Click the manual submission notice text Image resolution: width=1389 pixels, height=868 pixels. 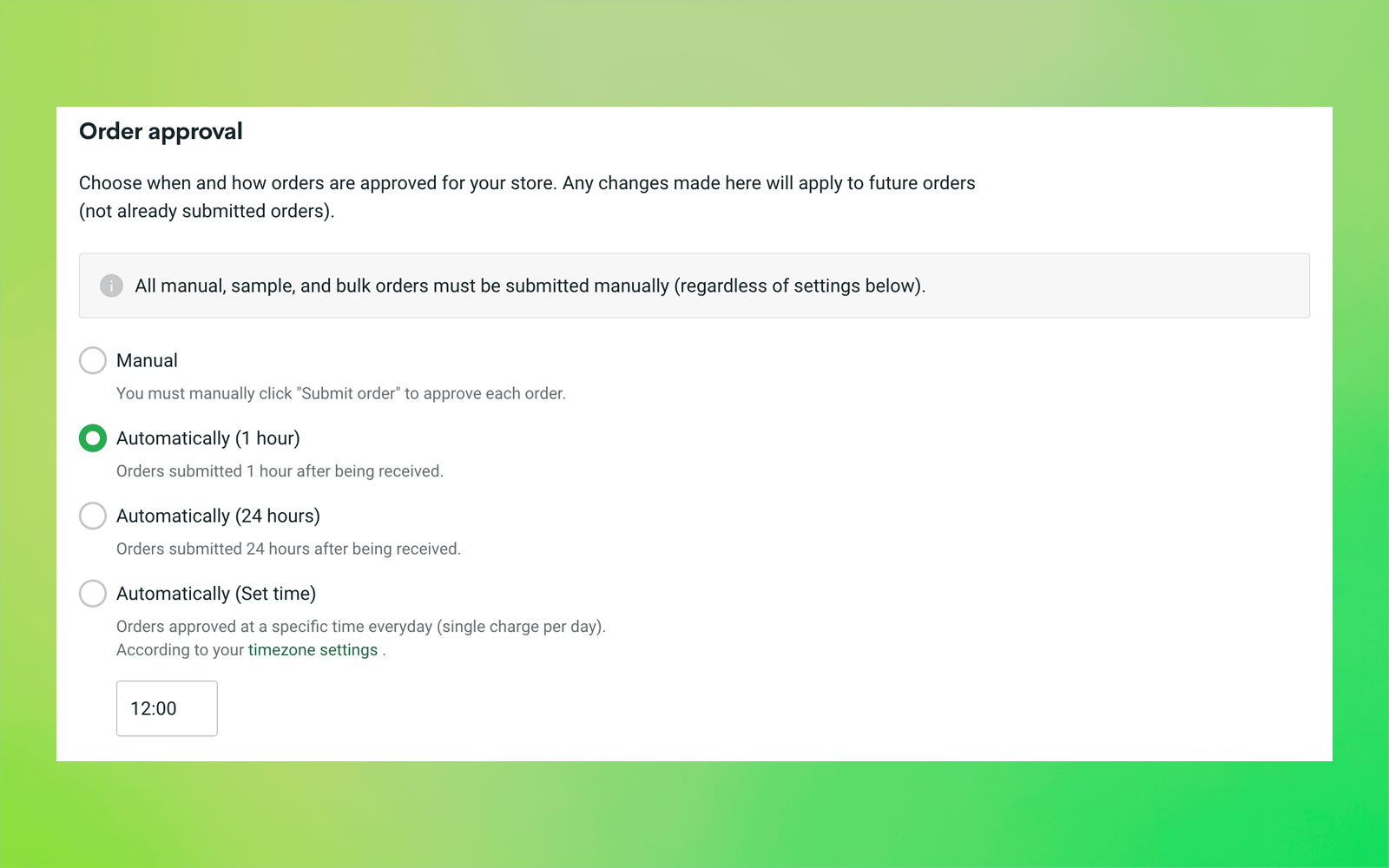coord(531,286)
